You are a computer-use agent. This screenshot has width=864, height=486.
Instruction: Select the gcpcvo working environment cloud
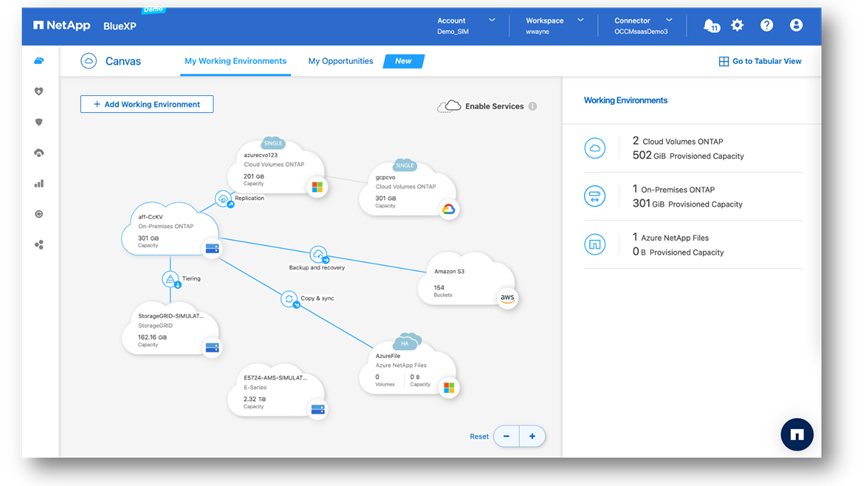pos(407,190)
